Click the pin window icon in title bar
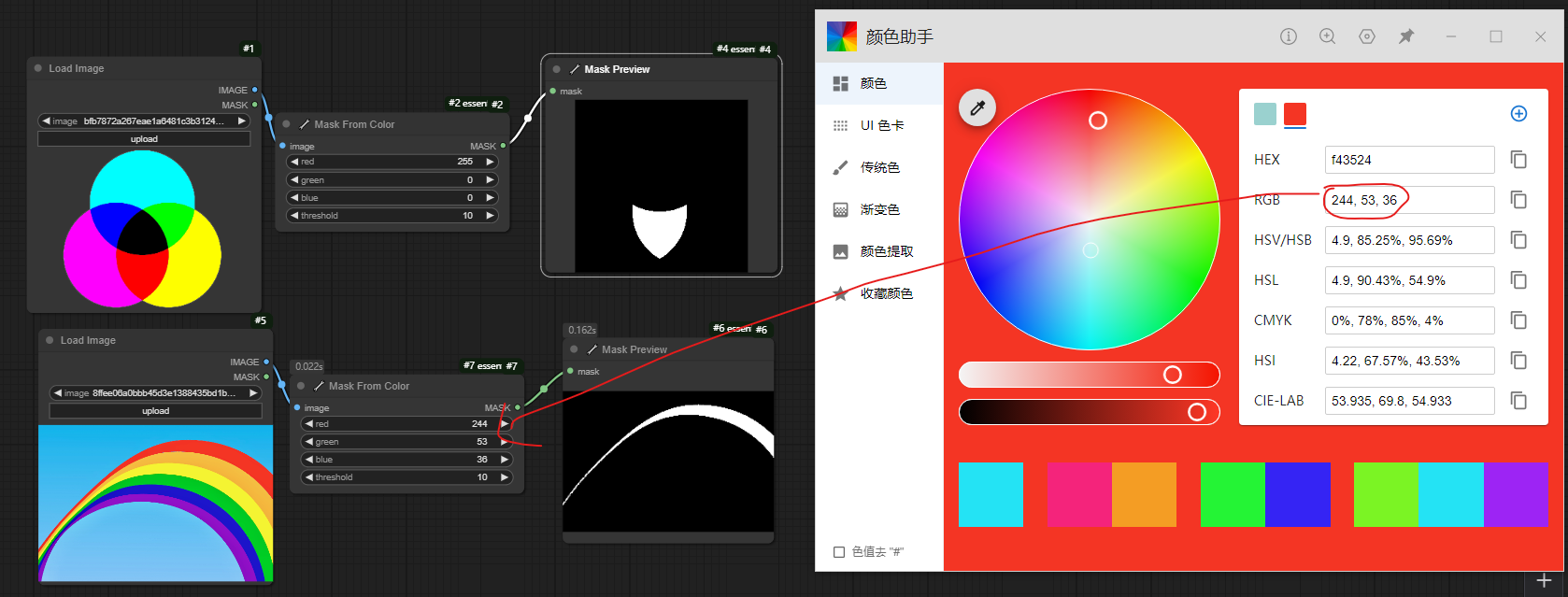 point(1405,36)
